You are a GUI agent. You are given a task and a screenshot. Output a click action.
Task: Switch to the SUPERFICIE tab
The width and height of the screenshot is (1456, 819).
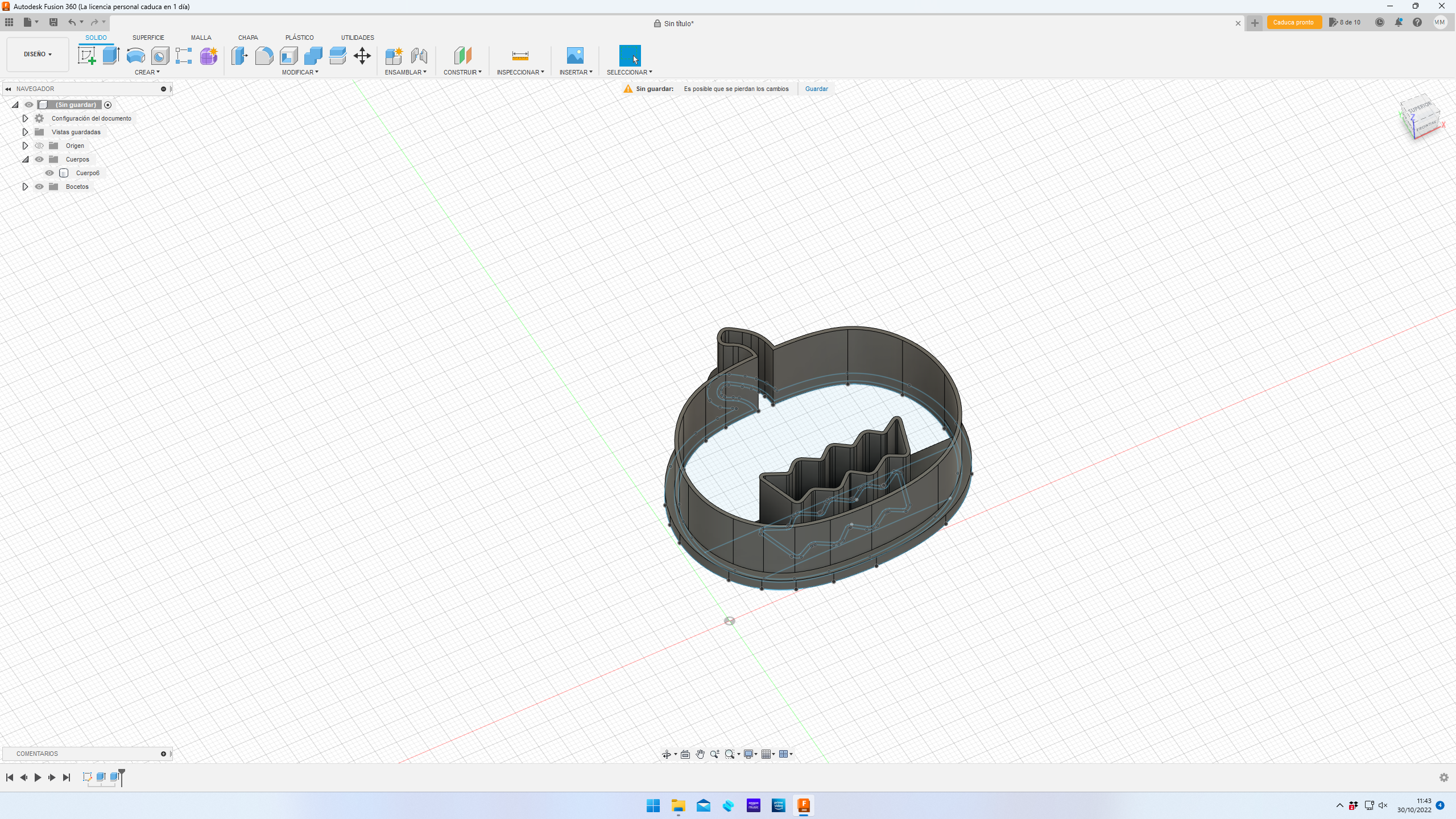[x=148, y=38]
